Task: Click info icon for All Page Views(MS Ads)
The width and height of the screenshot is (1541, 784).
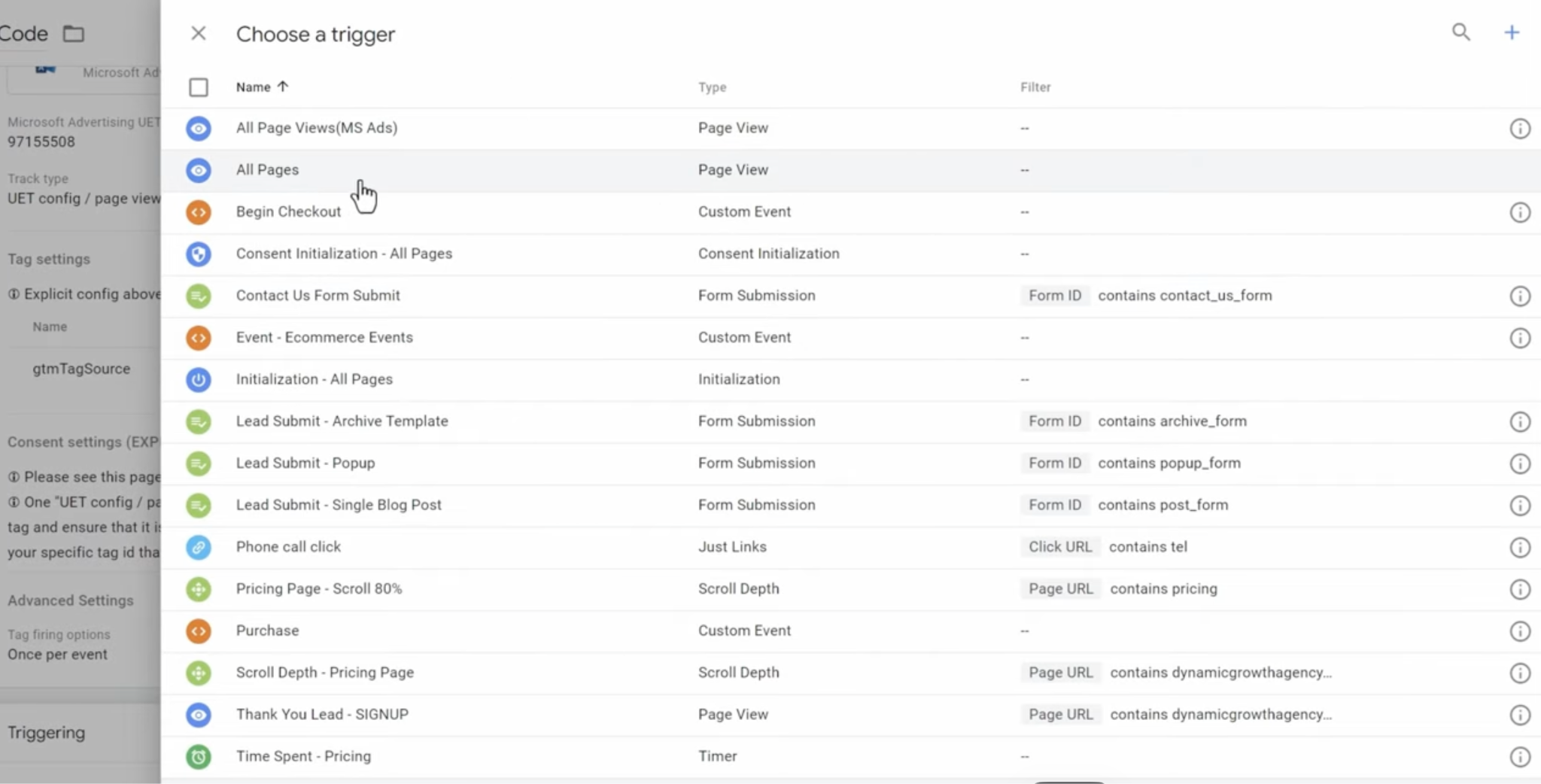Action: [x=1520, y=129]
